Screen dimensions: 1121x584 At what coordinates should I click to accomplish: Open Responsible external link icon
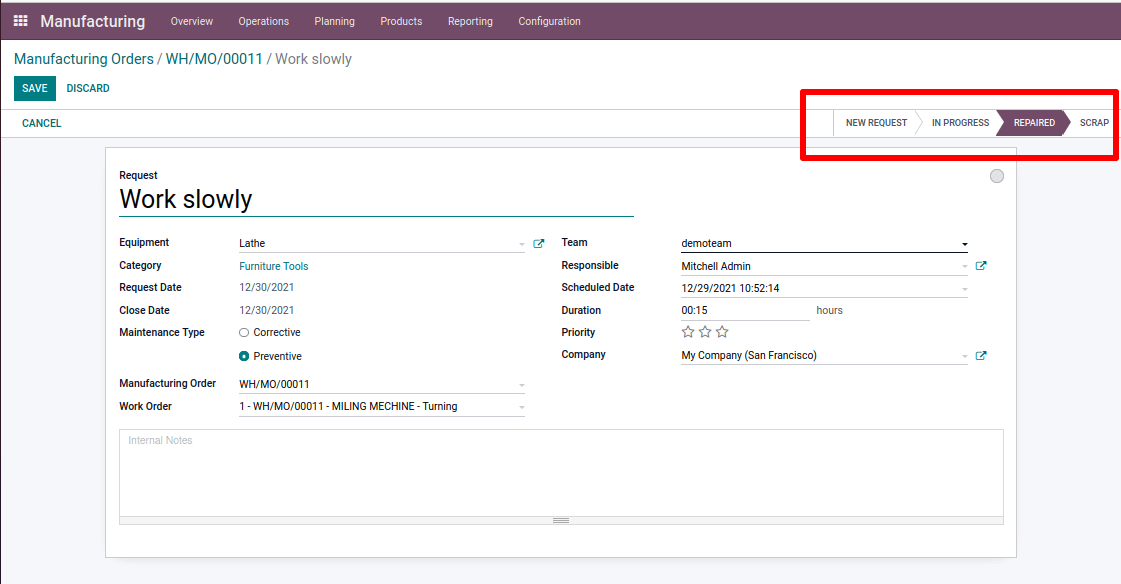[981, 266]
